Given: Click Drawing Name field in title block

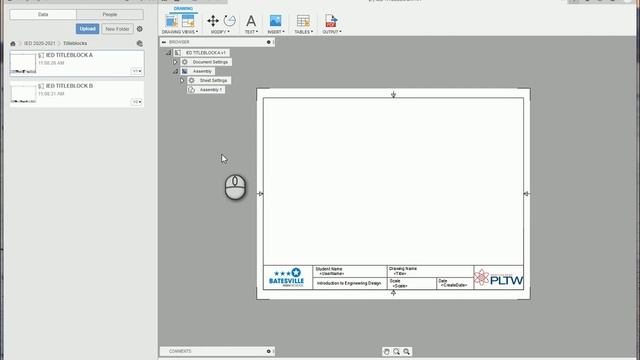Looking at the screenshot, I should pos(430,271).
